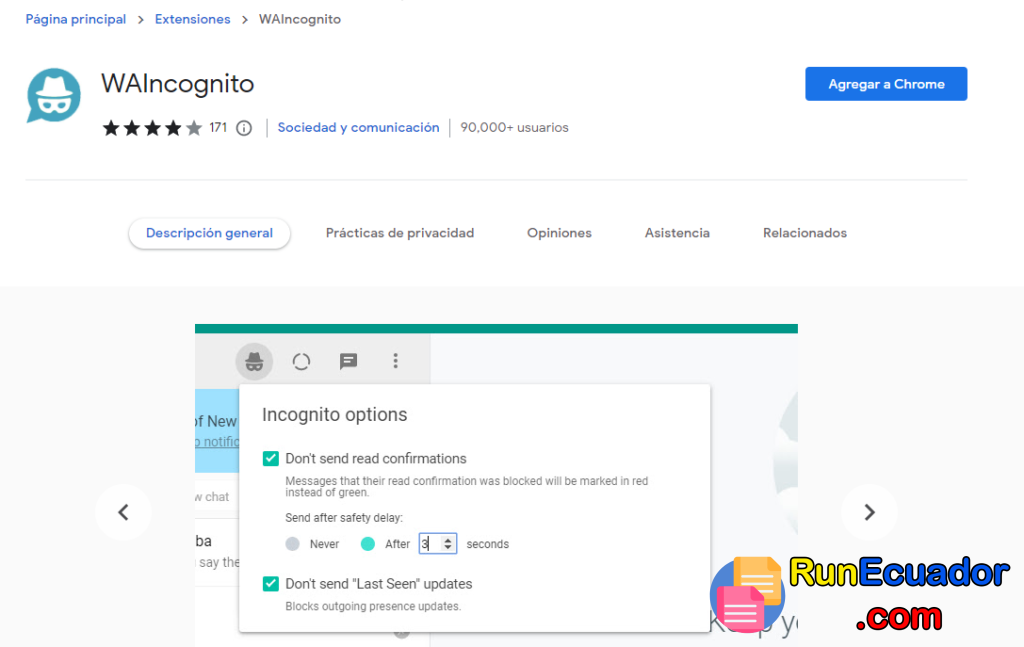The width and height of the screenshot is (1024, 647).
Task: Open the three-dot overflow menu icon
Action: 395,361
